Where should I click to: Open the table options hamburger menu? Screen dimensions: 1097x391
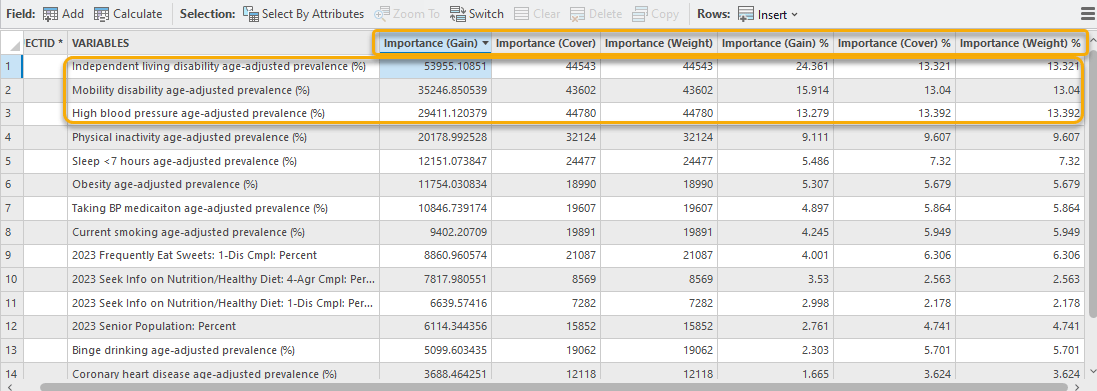(x=1087, y=14)
